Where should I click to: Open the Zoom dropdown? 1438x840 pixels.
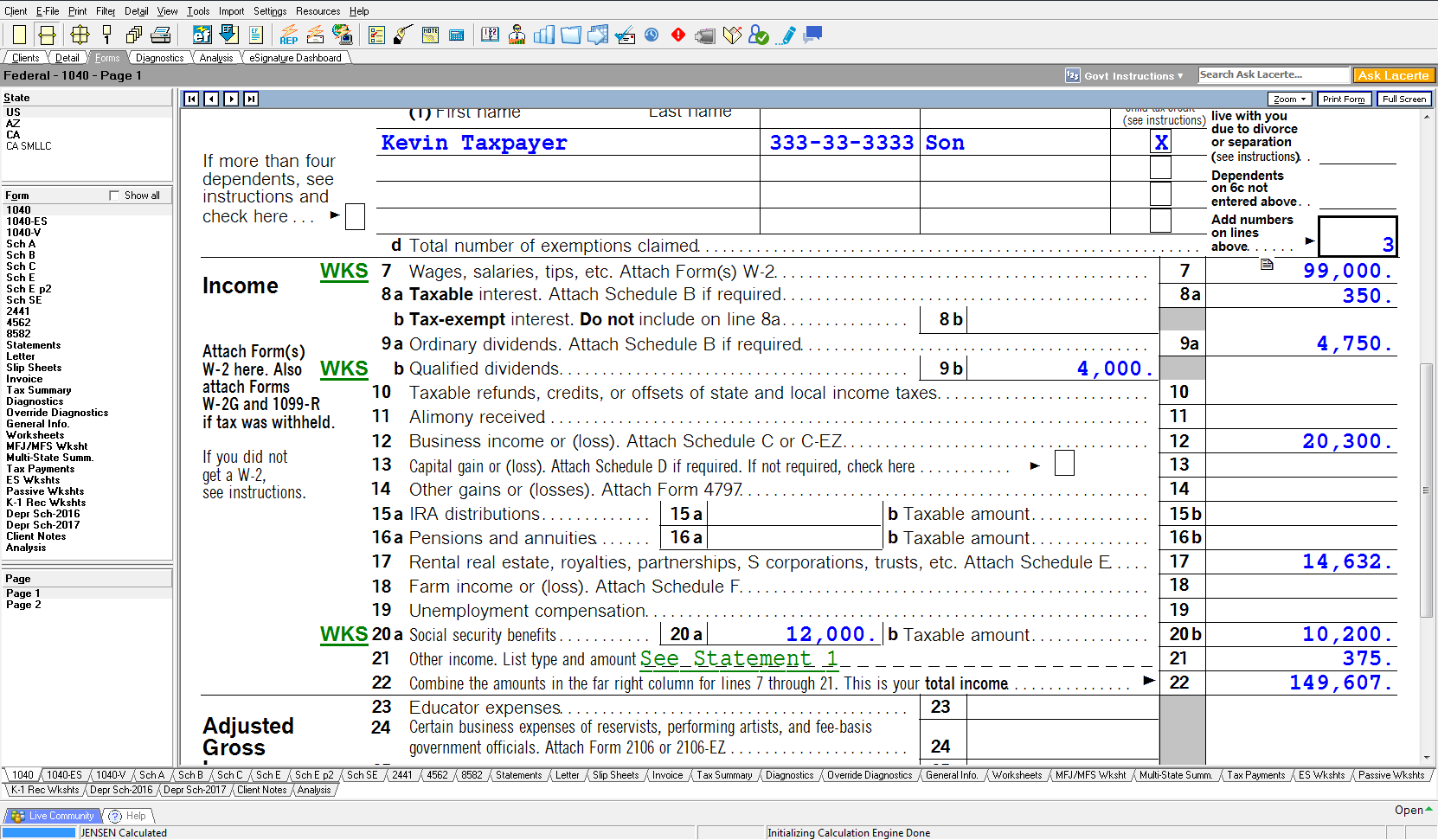pos(1290,99)
